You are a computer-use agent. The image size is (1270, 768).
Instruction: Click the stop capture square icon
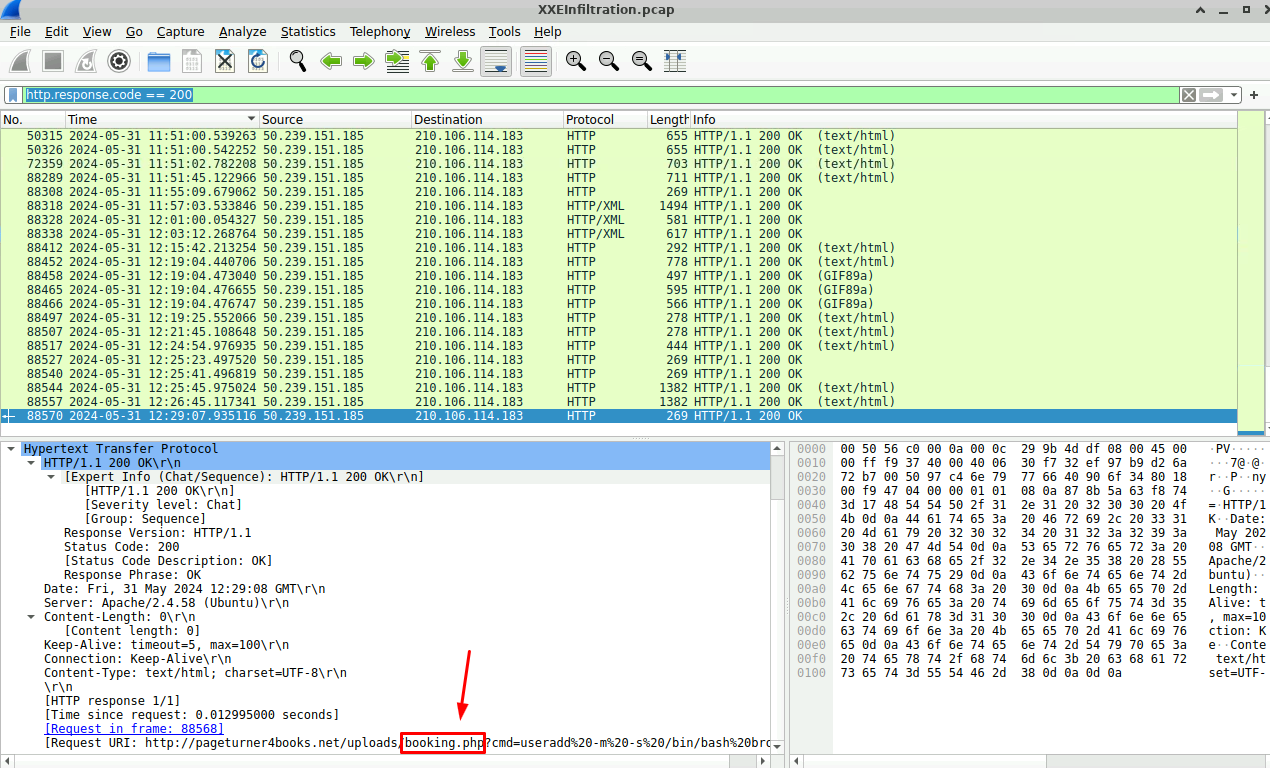(x=53, y=61)
